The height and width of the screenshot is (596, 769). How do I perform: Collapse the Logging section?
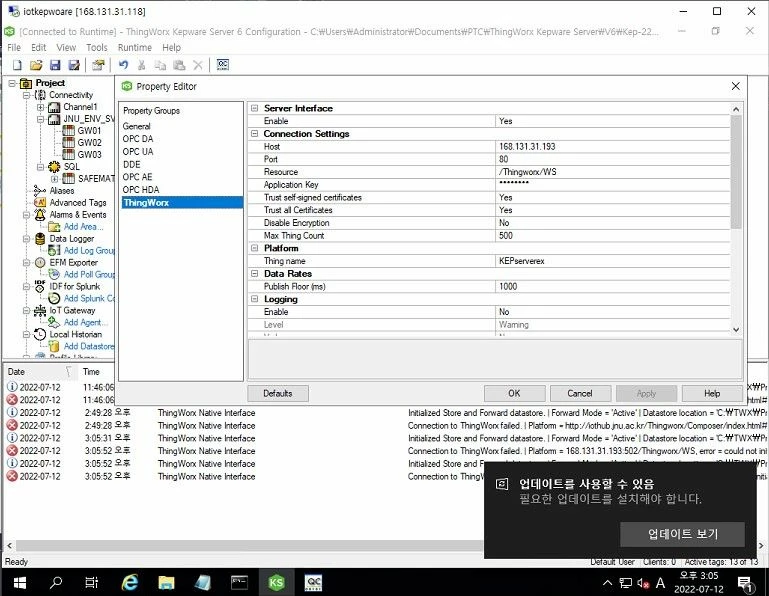point(255,299)
